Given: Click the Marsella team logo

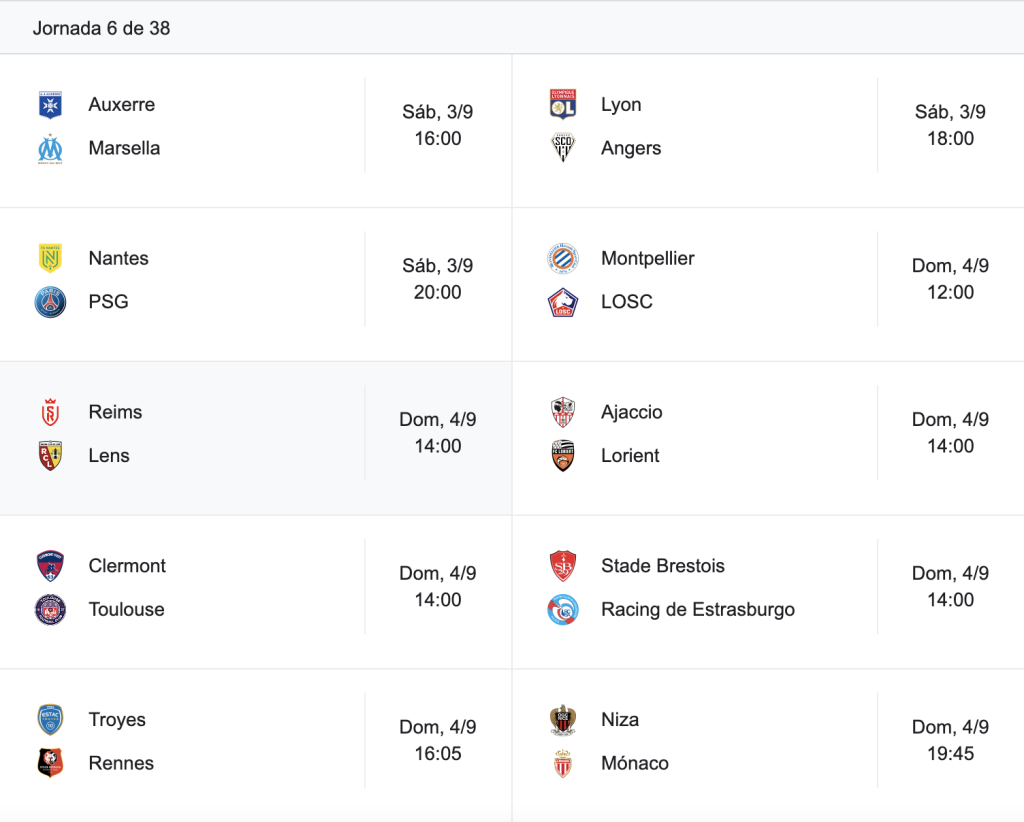Looking at the screenshot, I should [50, 149].
